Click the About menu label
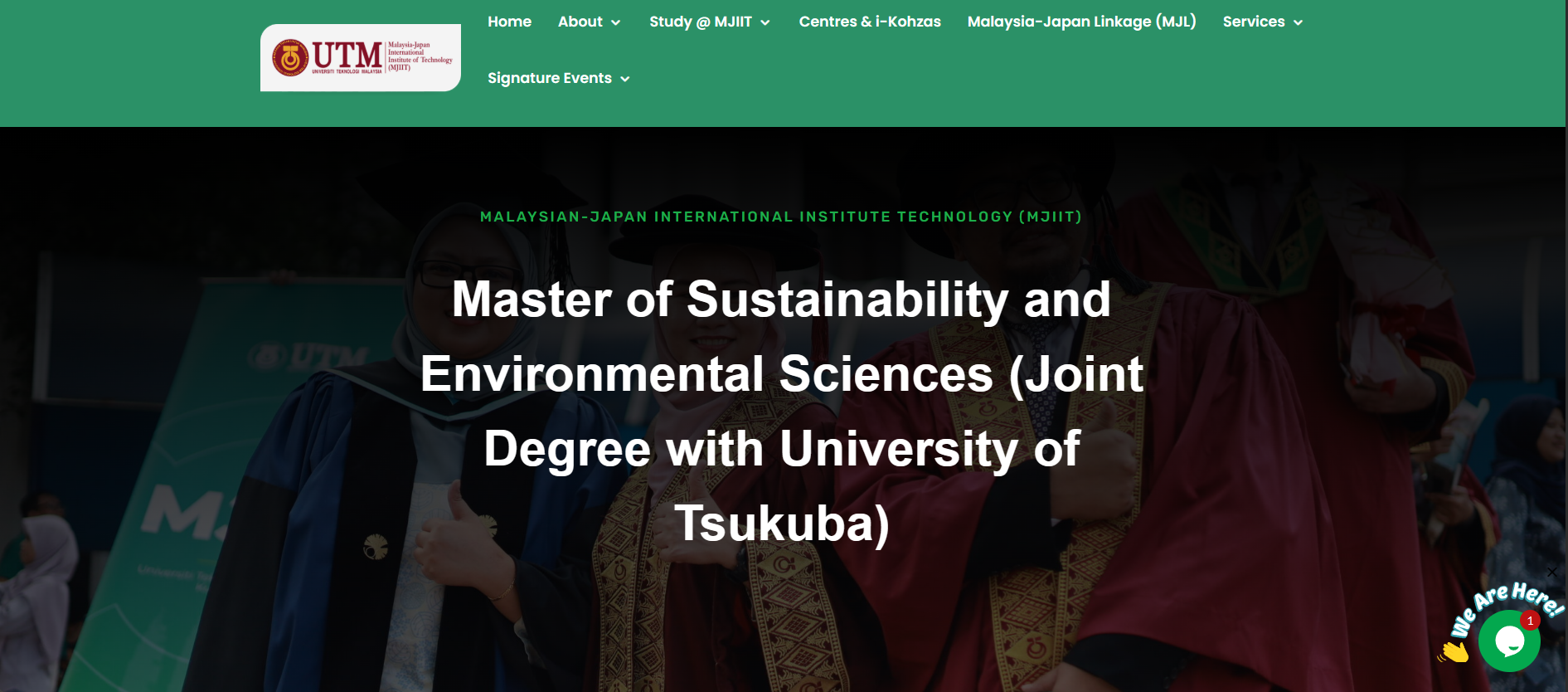 580,22
